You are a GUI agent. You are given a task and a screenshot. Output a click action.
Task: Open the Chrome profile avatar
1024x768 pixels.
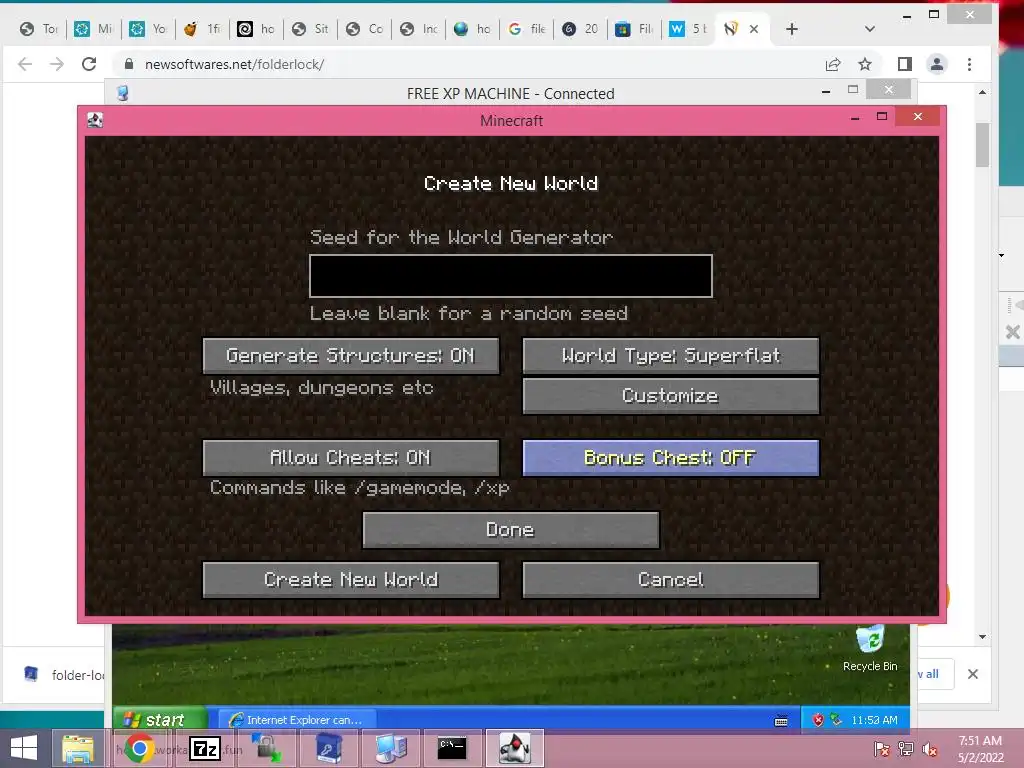click(937, 64)
